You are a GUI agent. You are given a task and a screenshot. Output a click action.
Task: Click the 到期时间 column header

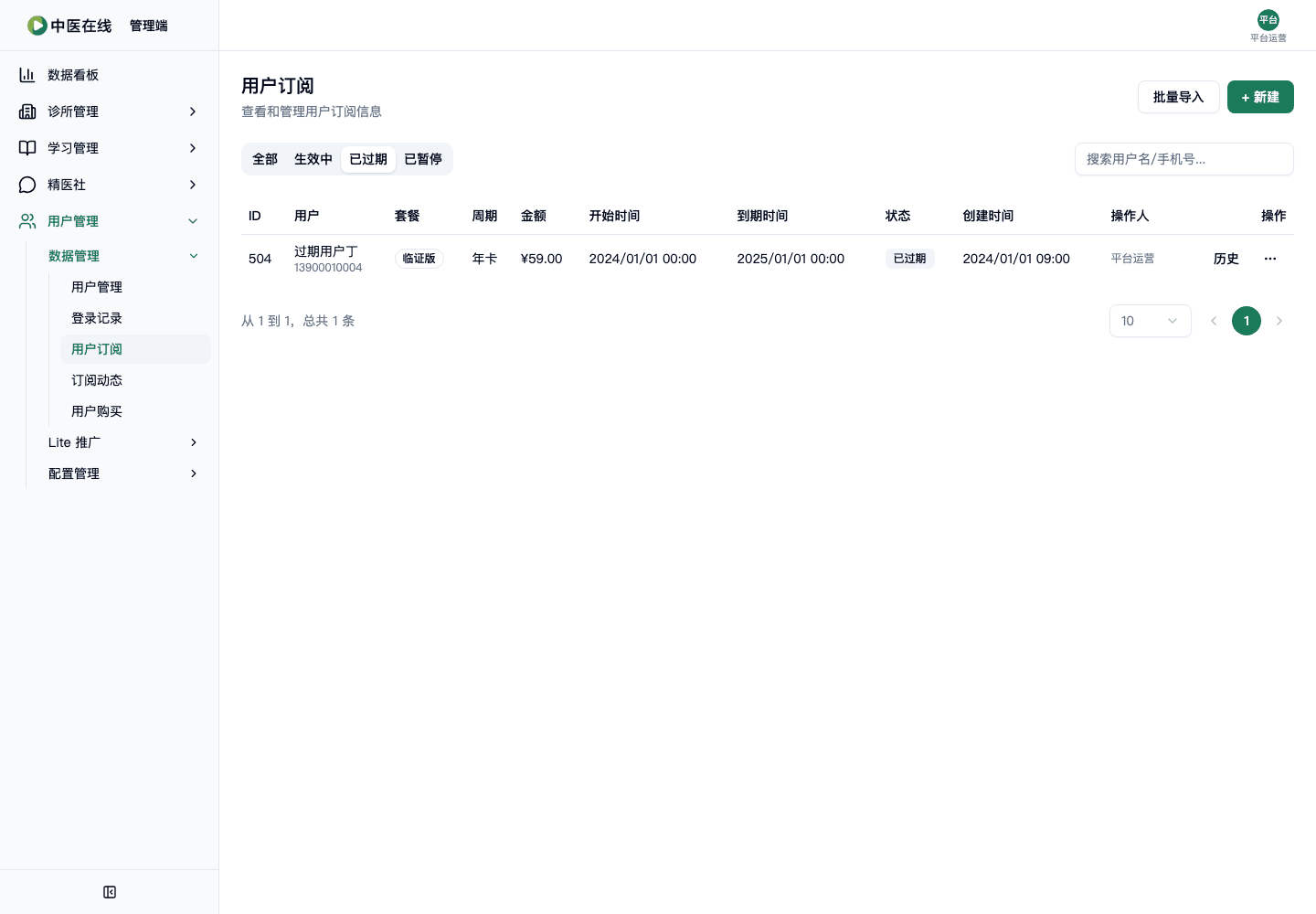pyautogui.click(x=763, y=216)
